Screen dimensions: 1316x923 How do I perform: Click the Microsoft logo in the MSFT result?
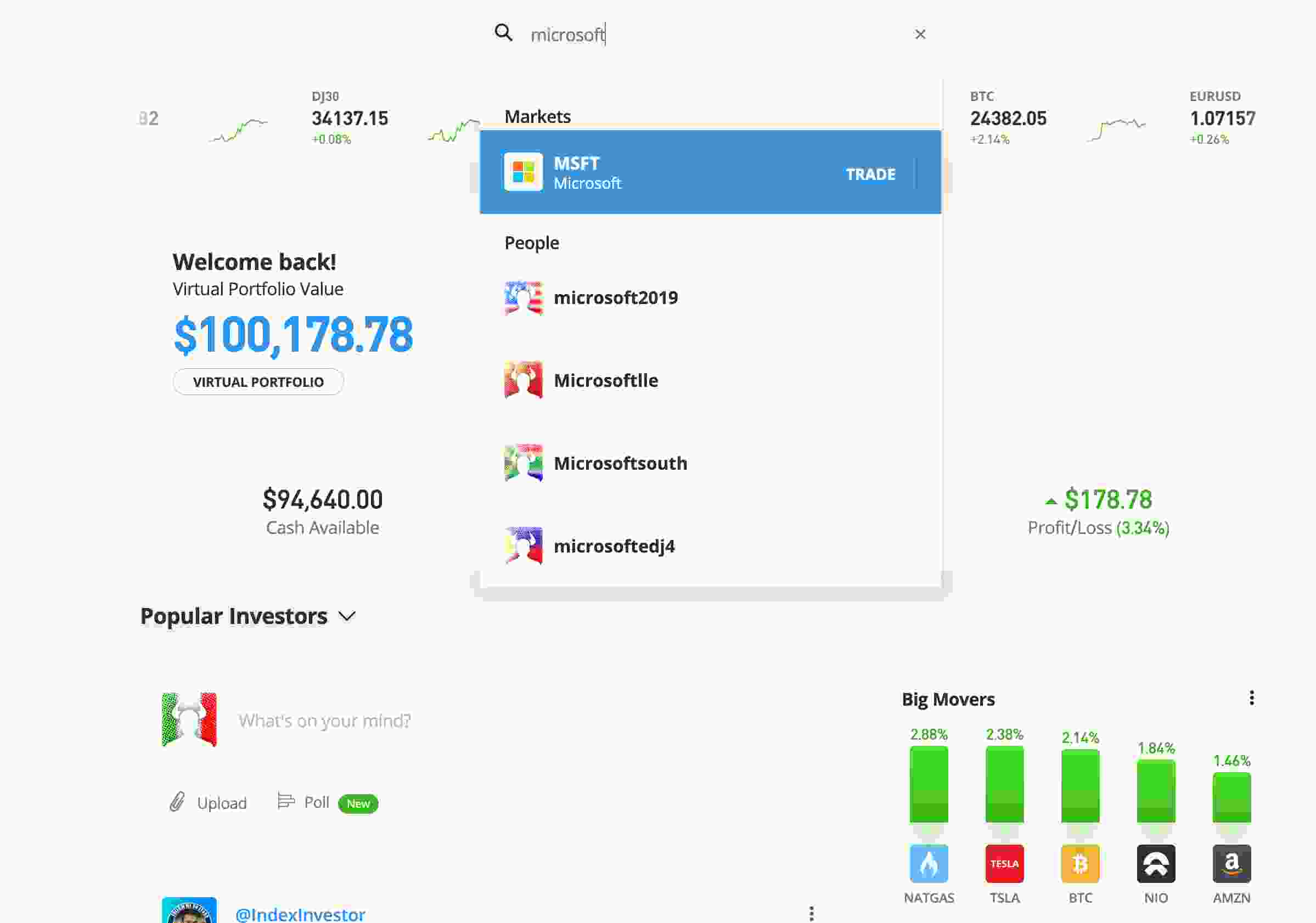[523, 171]
